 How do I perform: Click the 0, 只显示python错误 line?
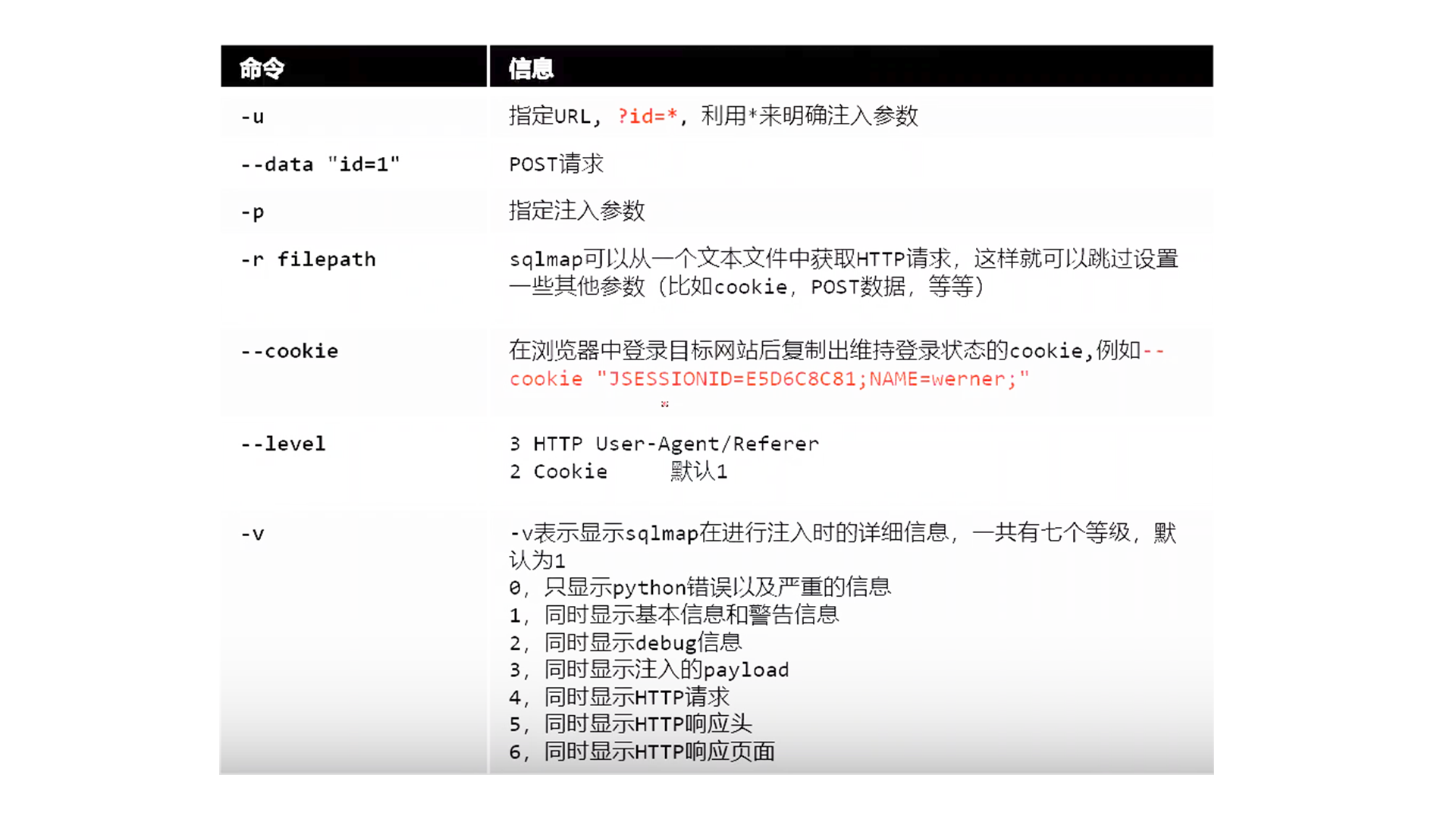pyautogui.click(x=700, y=588)
